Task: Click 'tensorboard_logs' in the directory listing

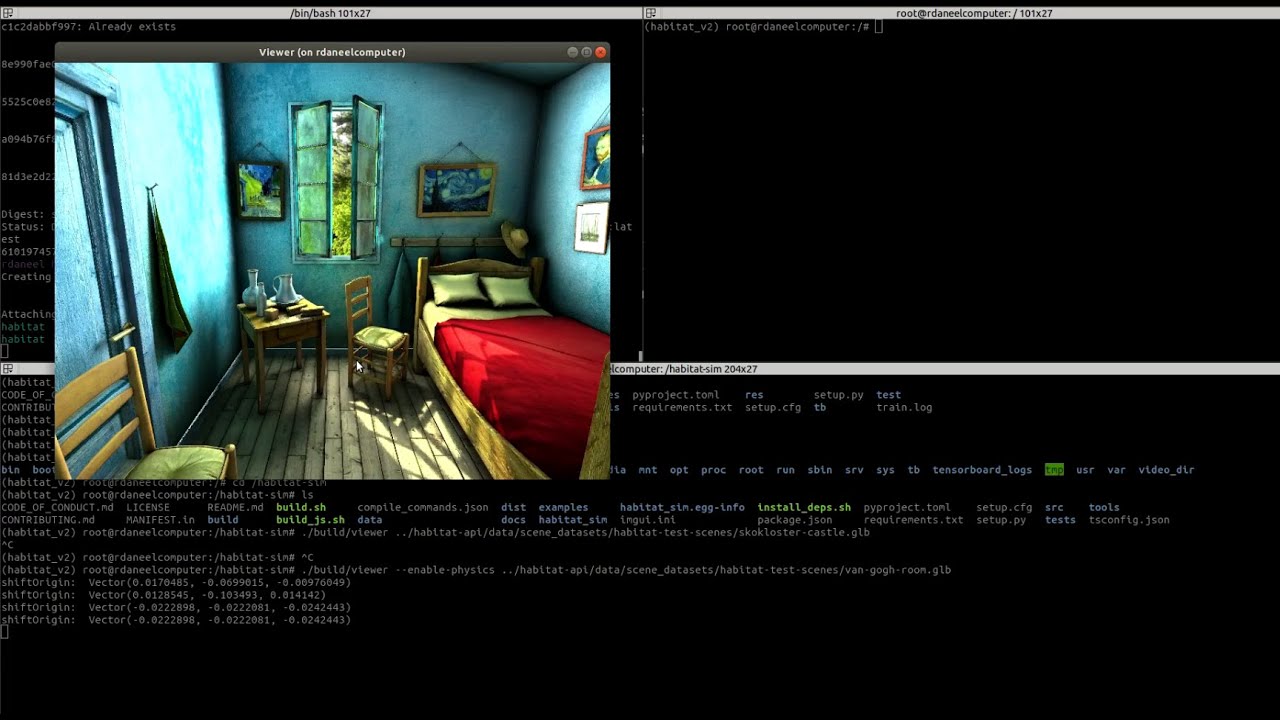Action: pyautogui.click(x=982, y=470)
